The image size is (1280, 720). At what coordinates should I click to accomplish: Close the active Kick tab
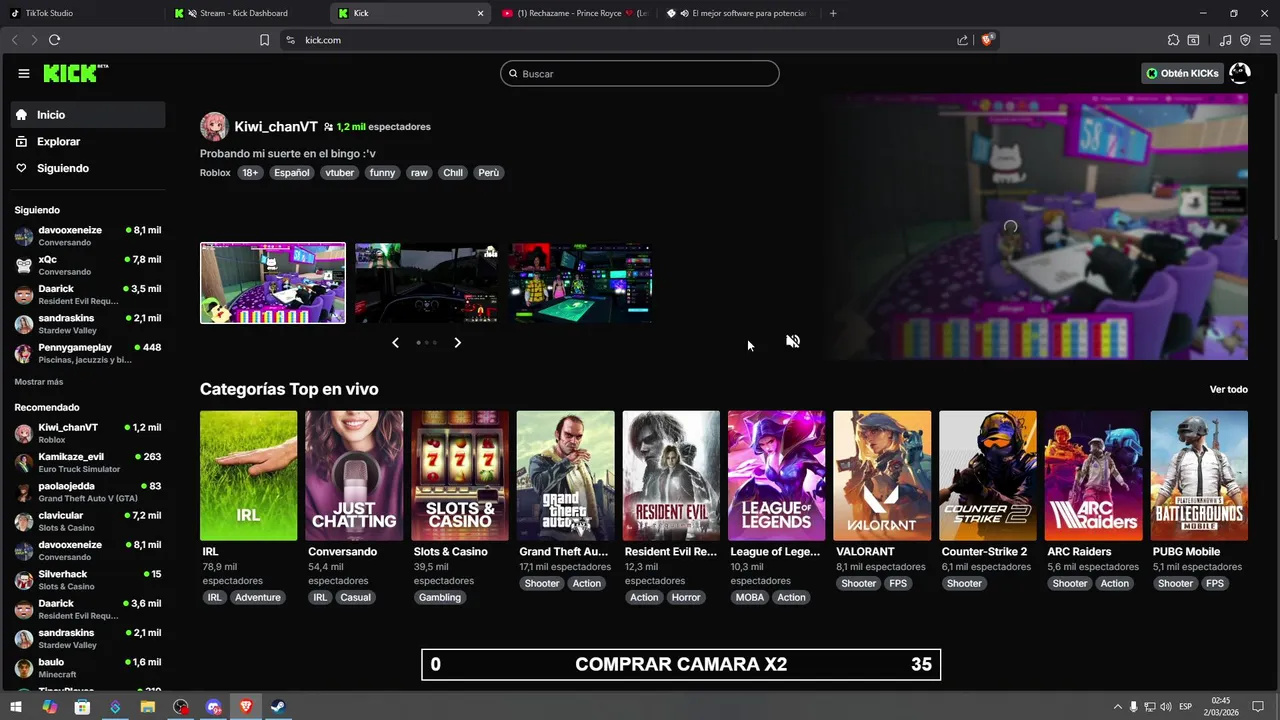point(480,13)
